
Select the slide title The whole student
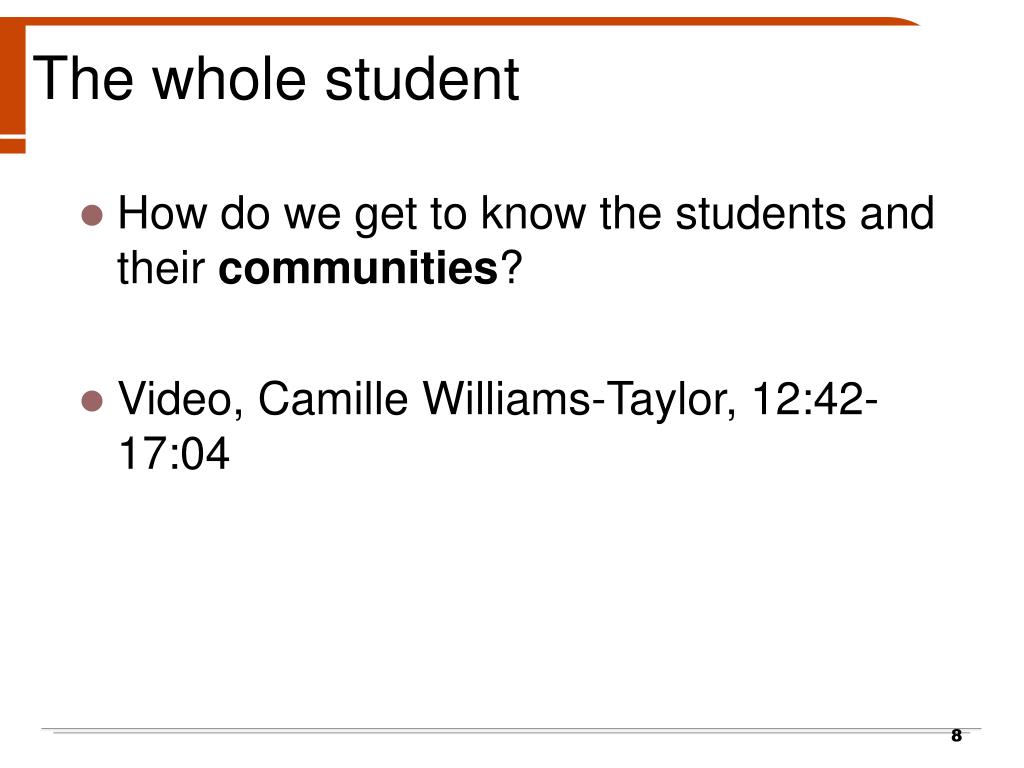pos(276,79)
